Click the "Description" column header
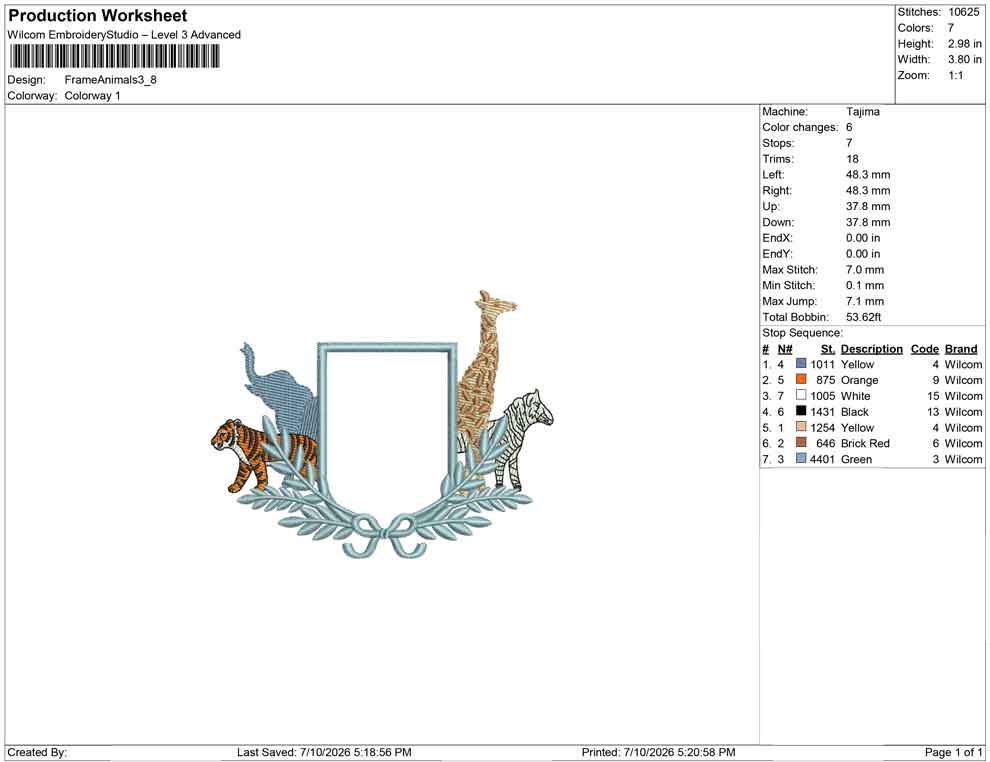 pos(872,348)
